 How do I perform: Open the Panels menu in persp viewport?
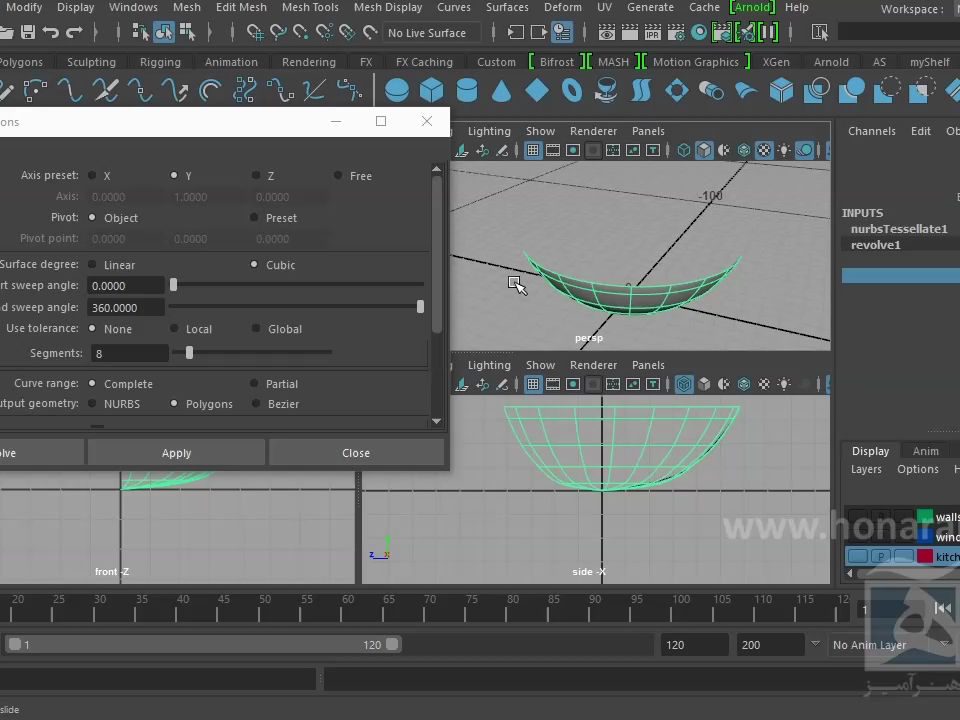(x=648, y=131)
